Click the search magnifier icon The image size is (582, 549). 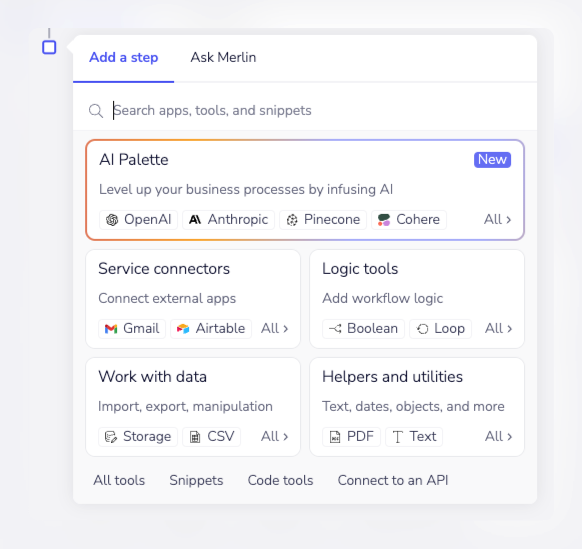pos(96,111)
